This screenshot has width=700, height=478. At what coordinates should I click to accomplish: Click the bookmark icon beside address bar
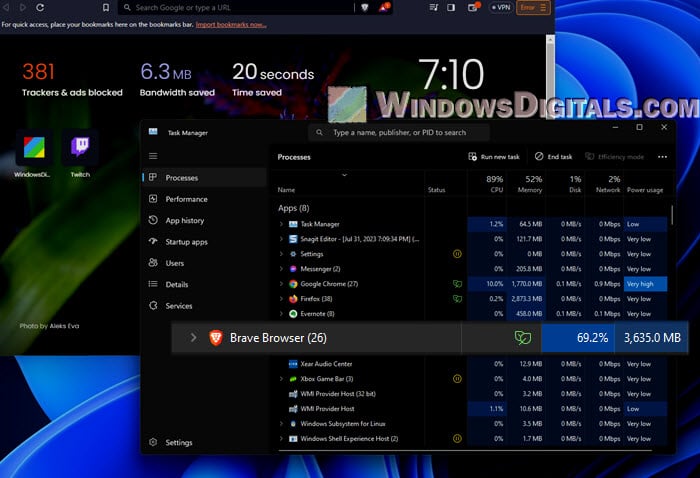106,8
